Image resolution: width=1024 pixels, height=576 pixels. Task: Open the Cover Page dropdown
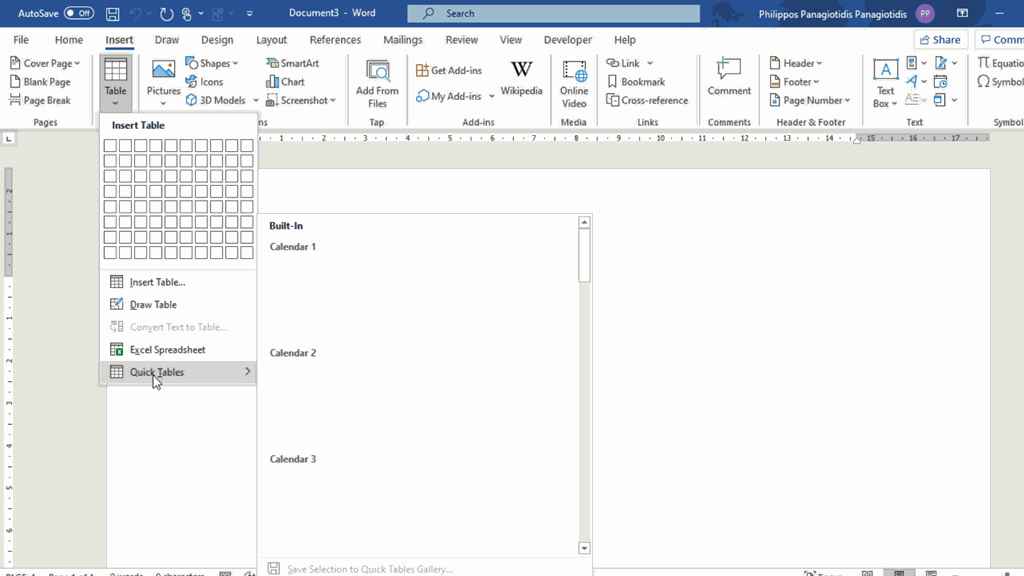tap(45, 63)
